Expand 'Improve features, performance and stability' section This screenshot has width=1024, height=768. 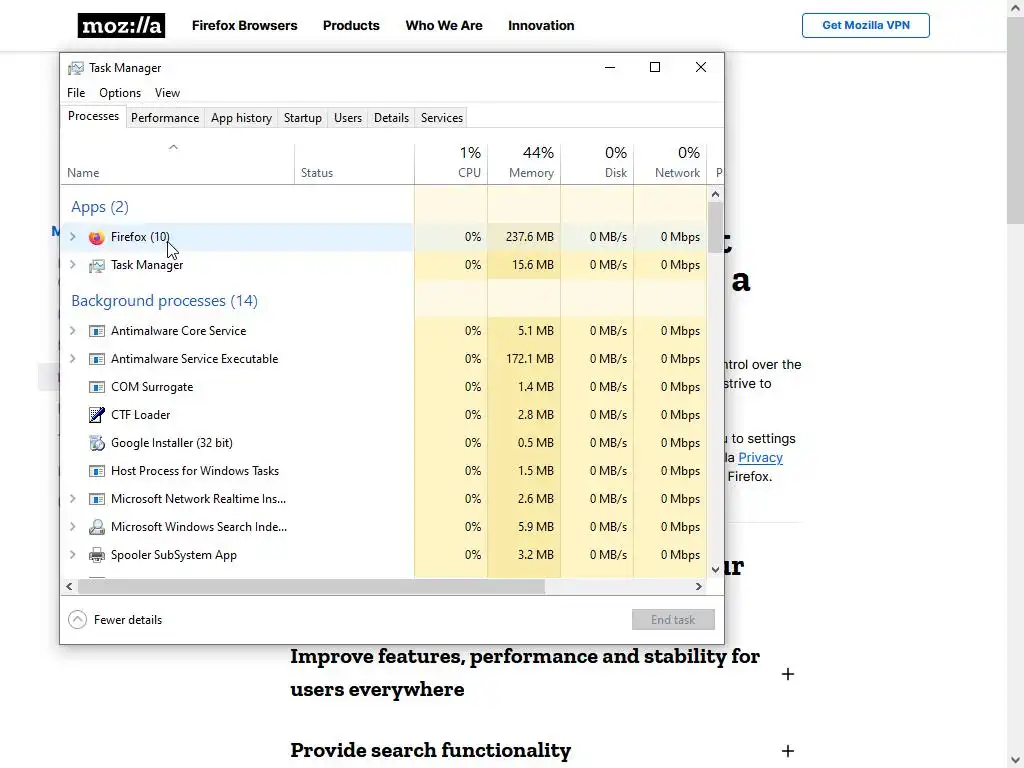pos(788,674)
